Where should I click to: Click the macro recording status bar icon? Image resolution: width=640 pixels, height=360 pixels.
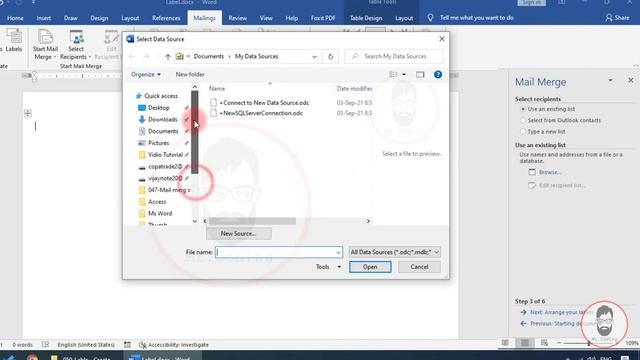(x=127, y=345)
